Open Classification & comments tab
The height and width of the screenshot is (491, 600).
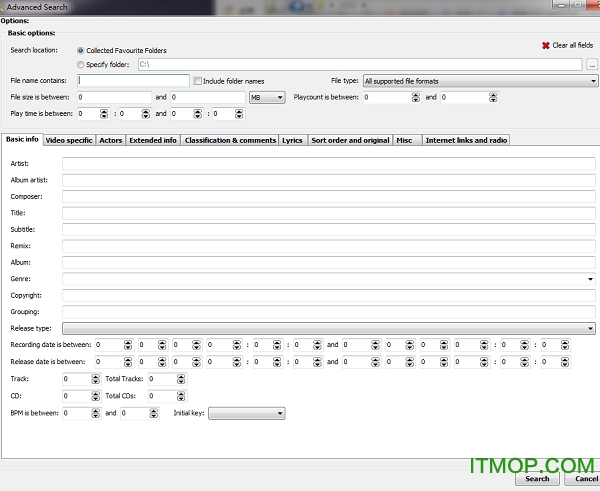coord(230,140)
